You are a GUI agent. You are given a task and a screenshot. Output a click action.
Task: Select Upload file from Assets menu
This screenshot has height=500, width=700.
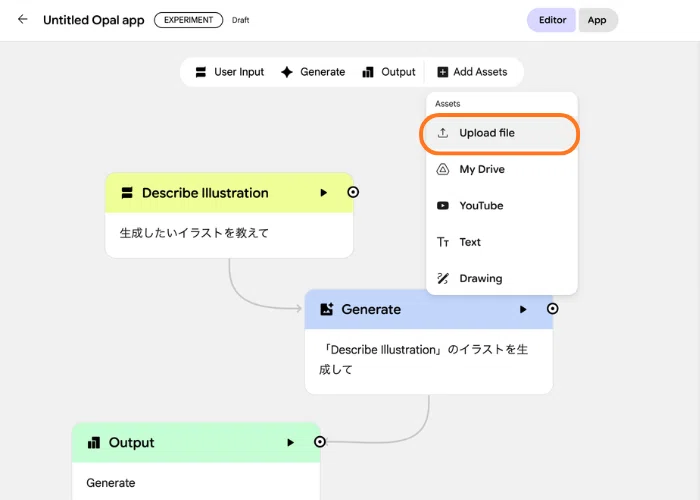coord(500,133)
